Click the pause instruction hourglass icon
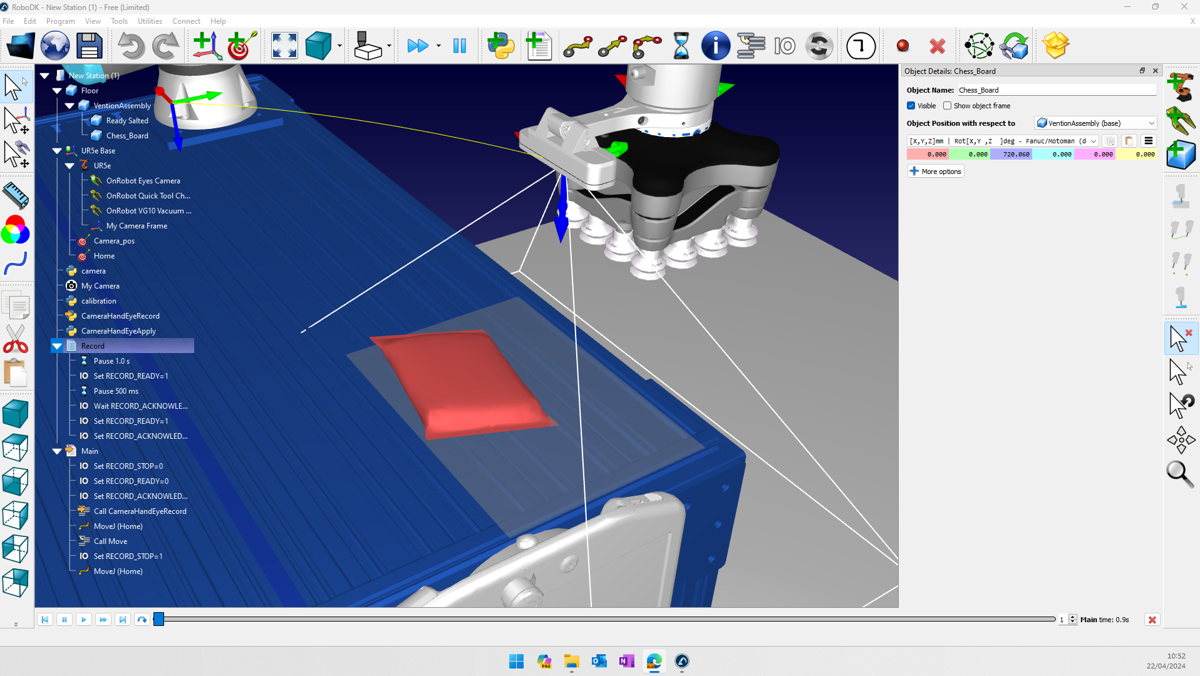Viewport: 1200px width, 676px height. pyautogui.click(x=681, y=46)
